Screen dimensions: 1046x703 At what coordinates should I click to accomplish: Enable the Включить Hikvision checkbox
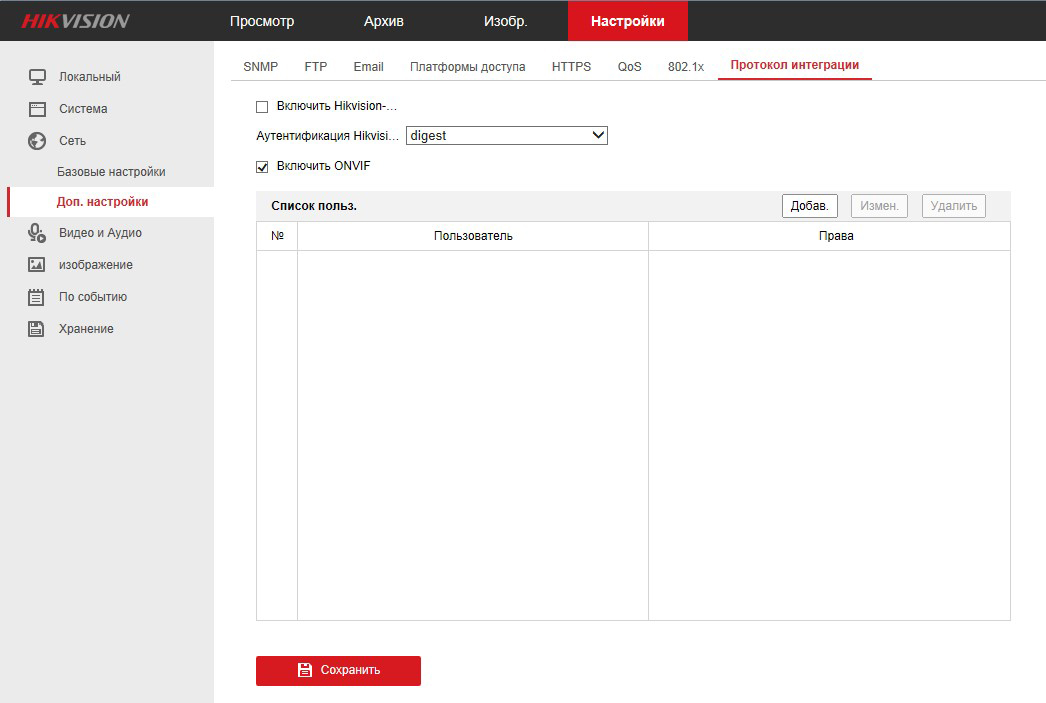pos(262,107)
